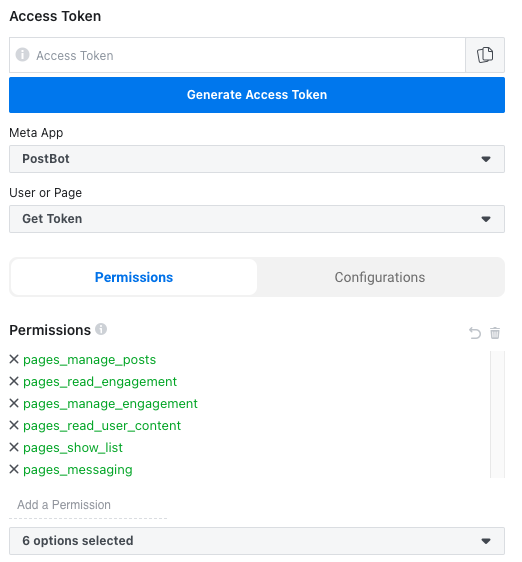
Task: Open the 6 options selected dropdown
Action: pos(257,541)
